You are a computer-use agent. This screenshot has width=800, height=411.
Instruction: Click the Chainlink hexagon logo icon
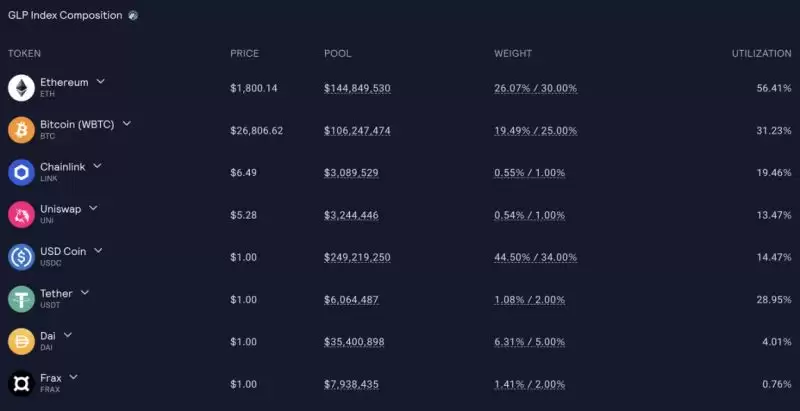pos(21,172)
